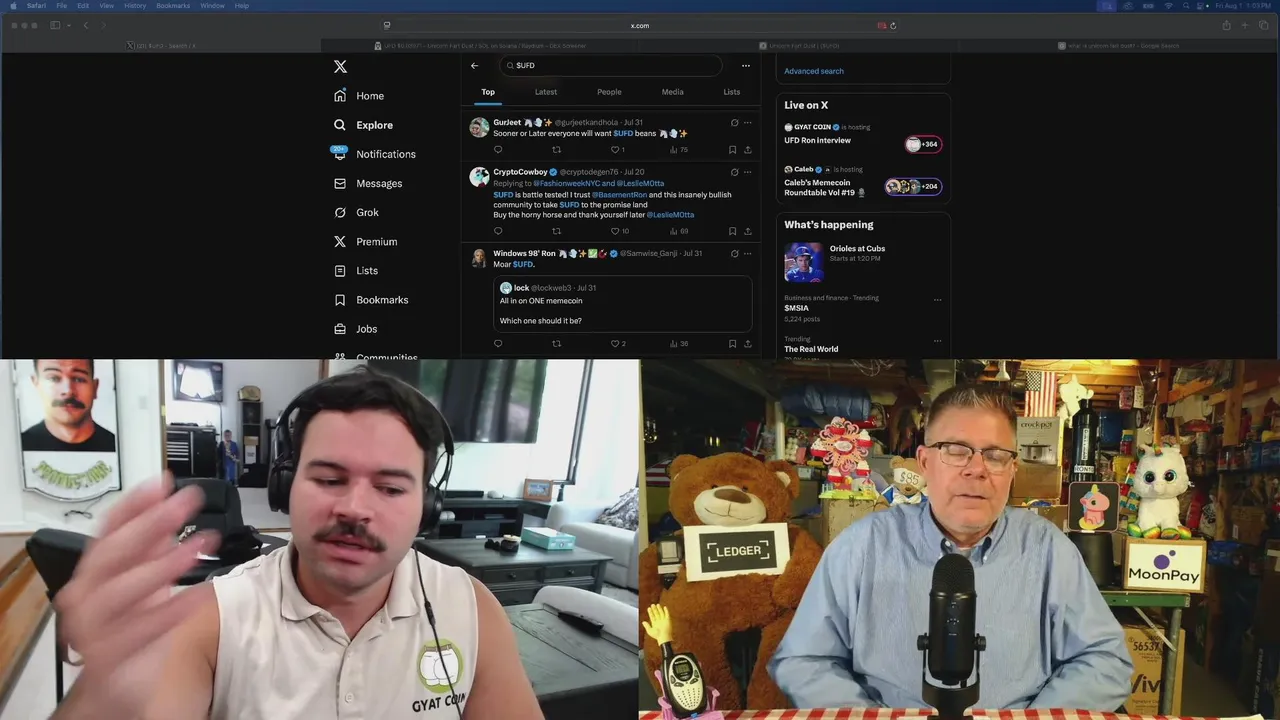Open the Home icon in X sidebar

click(x=340, y=96)
